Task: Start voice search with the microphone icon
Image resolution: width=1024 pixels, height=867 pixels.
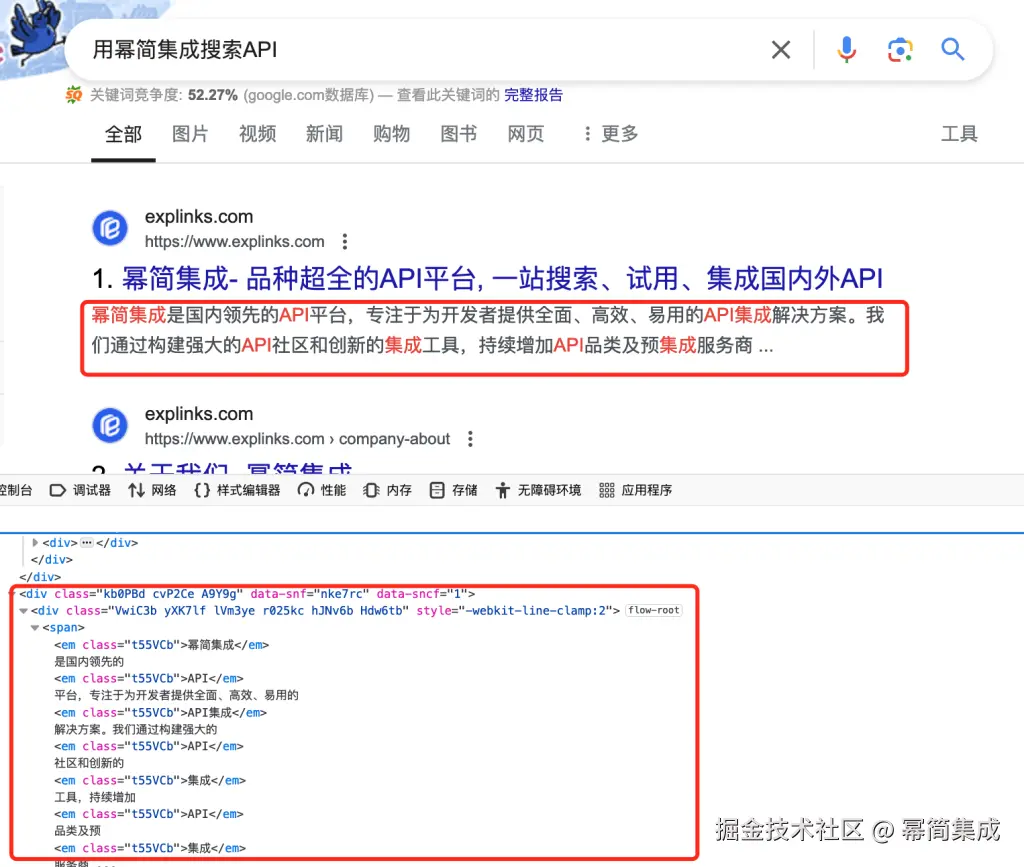Action: 846,50
